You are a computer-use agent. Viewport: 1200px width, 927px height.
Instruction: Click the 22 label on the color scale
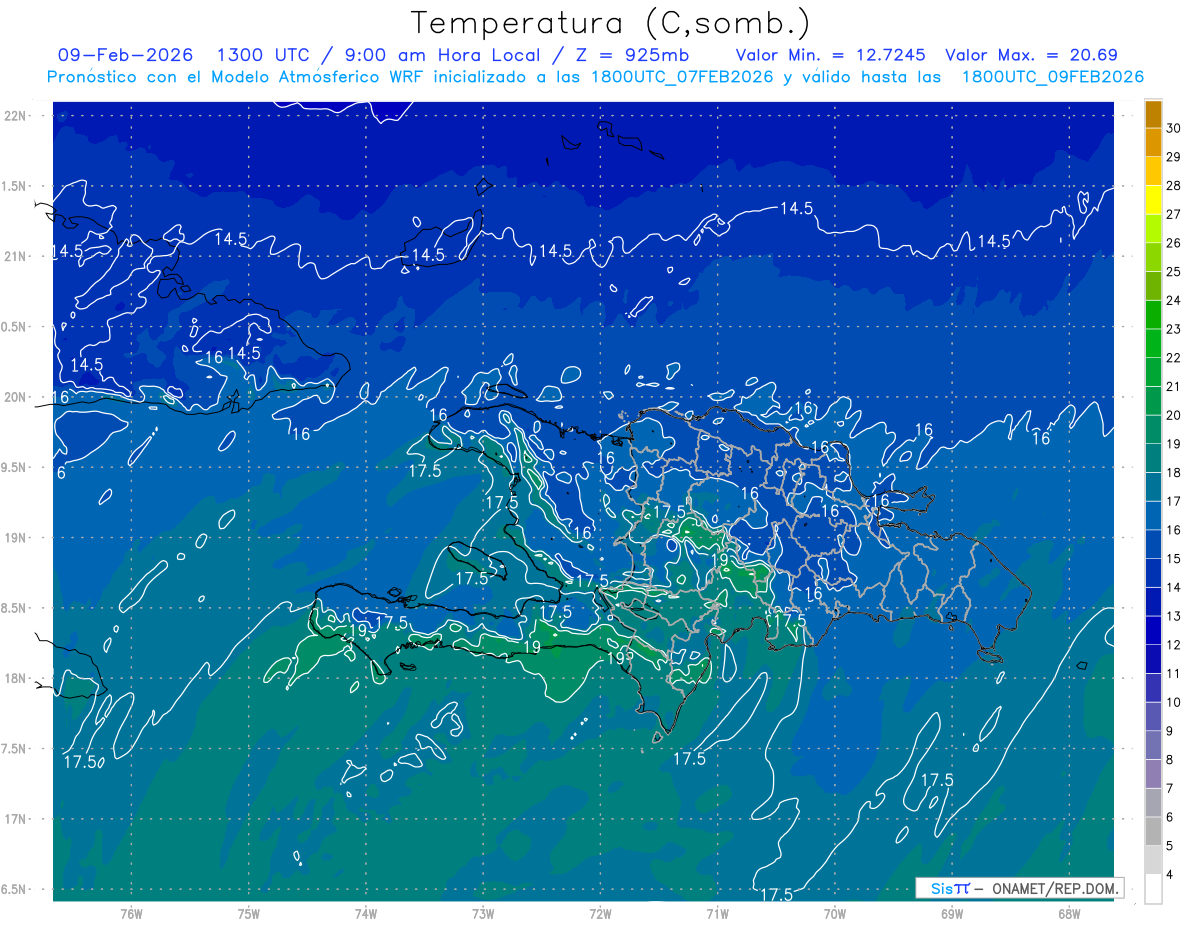pos(1173,358)
